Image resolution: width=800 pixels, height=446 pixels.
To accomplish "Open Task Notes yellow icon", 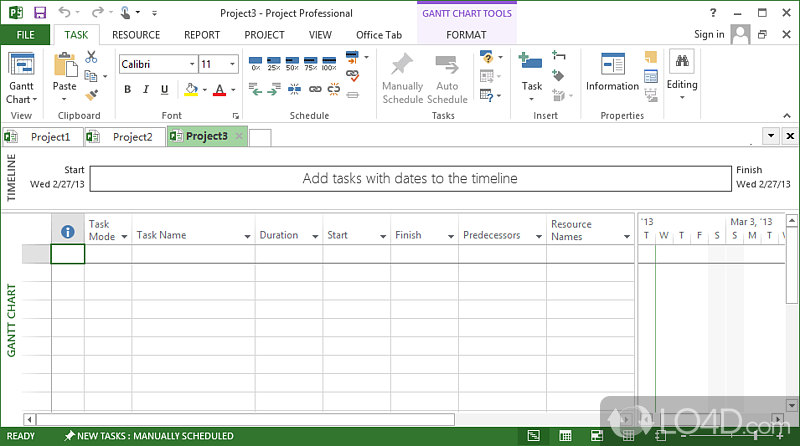I will tap(651, 57).
